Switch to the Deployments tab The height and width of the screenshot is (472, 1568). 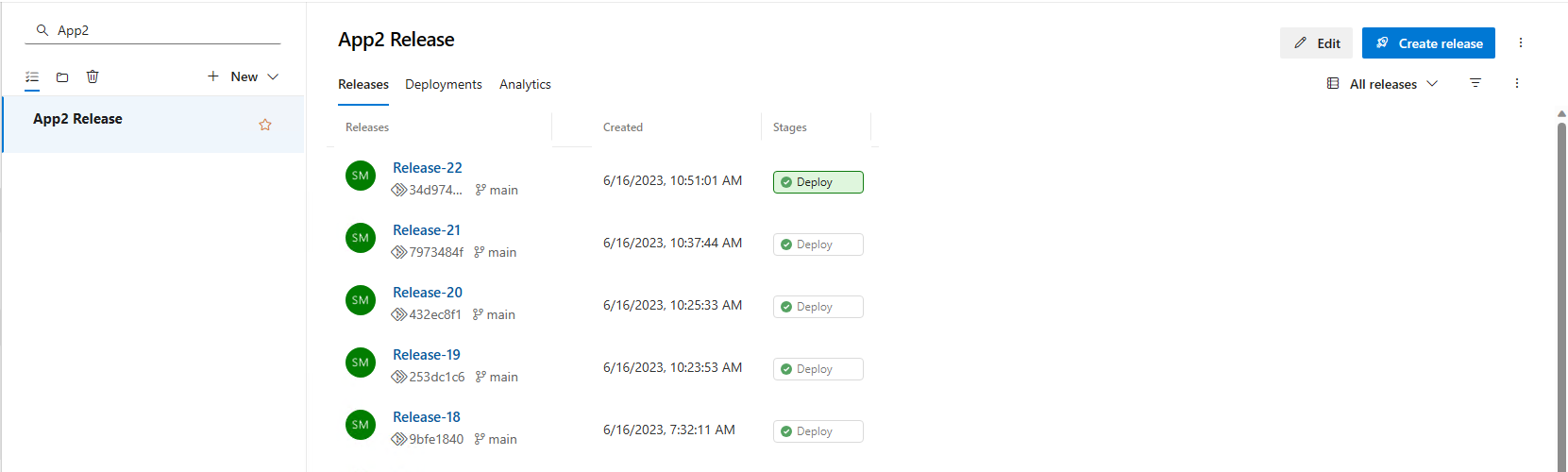(444, 84)
